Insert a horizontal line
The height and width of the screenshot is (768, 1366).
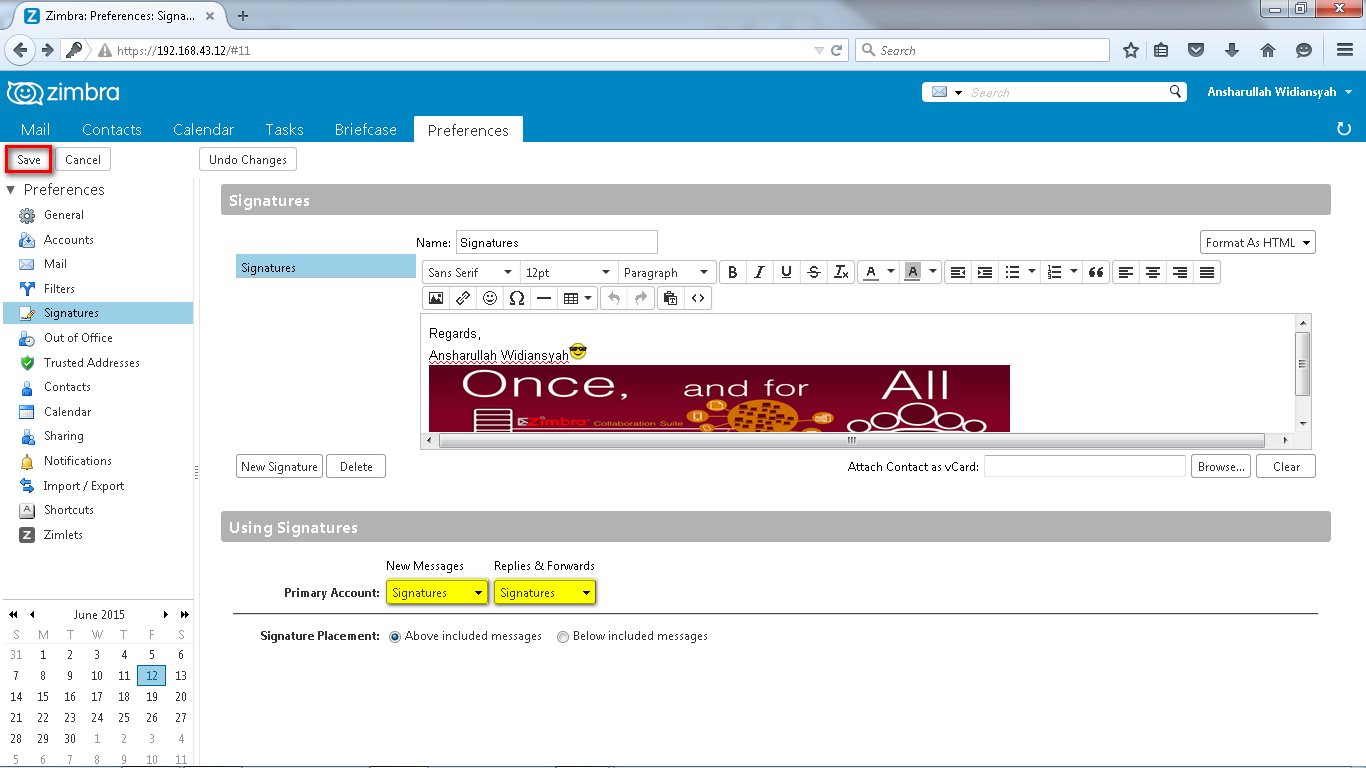pyautogui.click(x=544, y=298)
